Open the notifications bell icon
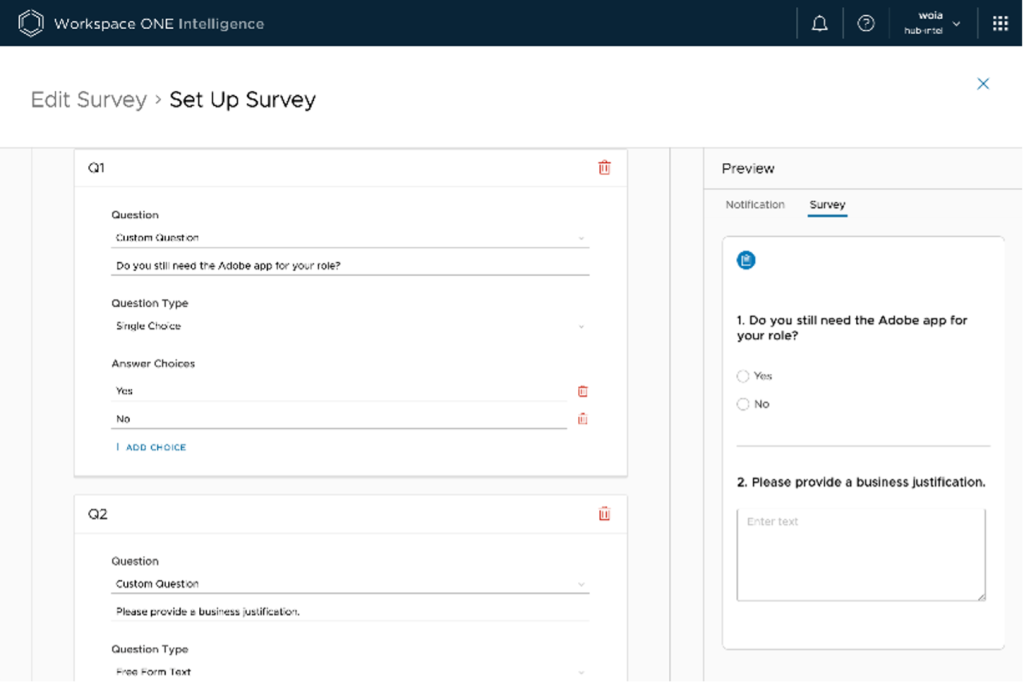The height and width of the screenshot is (683, 1024). (x=819, y=23)
